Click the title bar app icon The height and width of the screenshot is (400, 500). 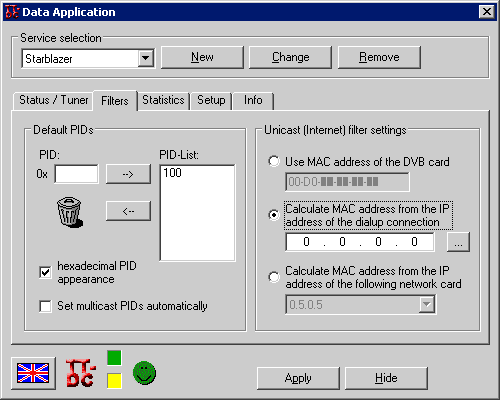(x=11, y=12)
